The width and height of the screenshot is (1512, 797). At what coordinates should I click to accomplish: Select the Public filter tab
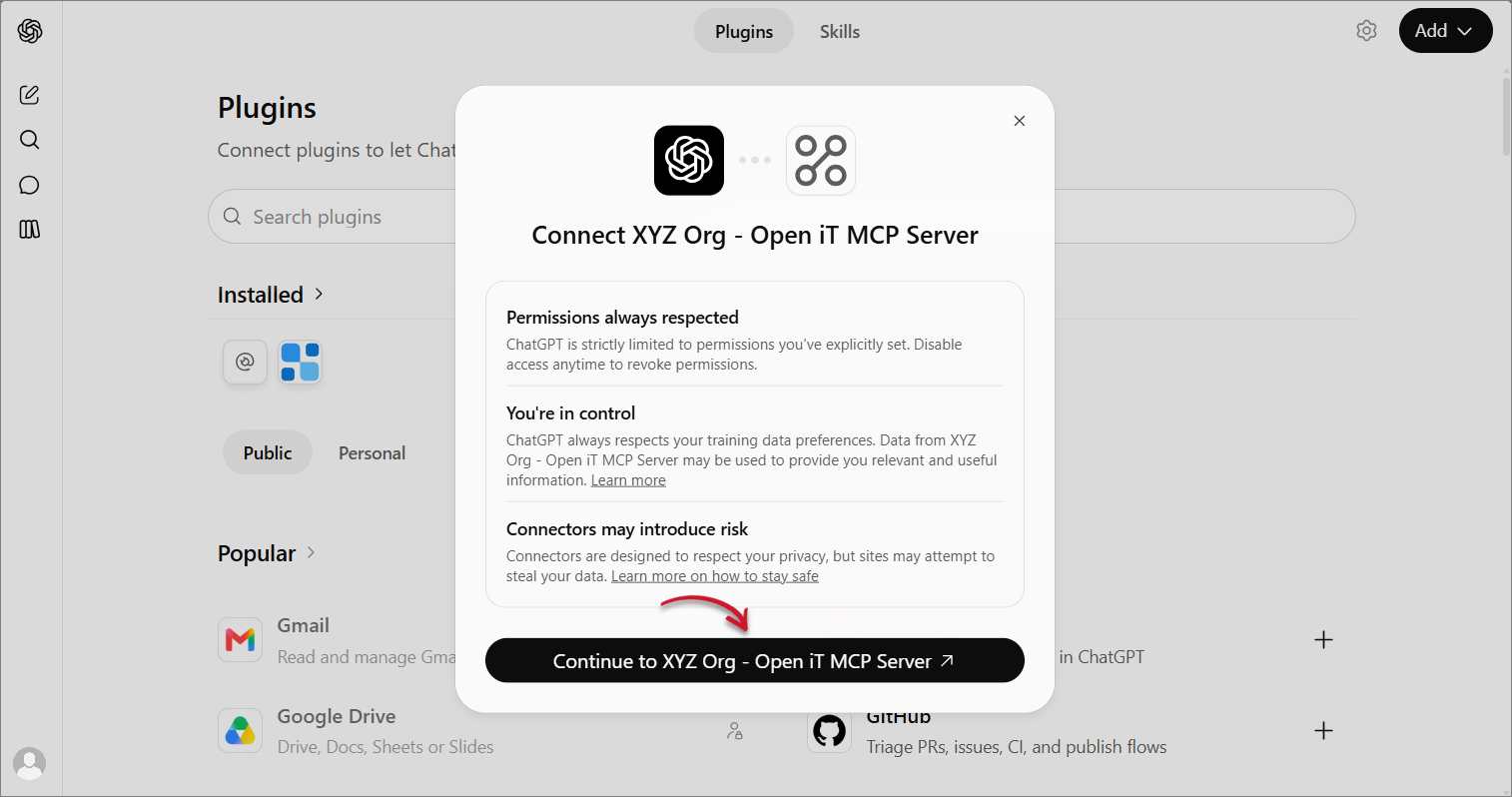click(x=268, y=452)
